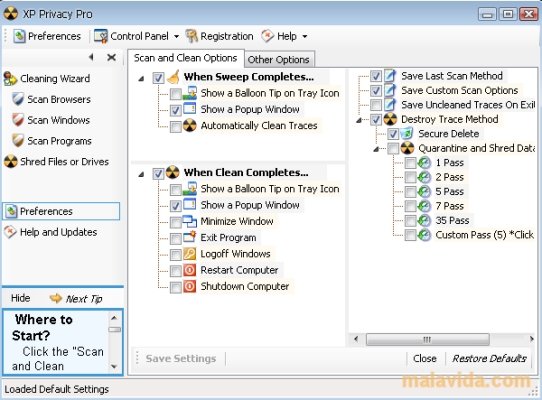542x400 pixels.
Task: Collapse sidebar with the left arrow
Action: [x=91, y=57]
